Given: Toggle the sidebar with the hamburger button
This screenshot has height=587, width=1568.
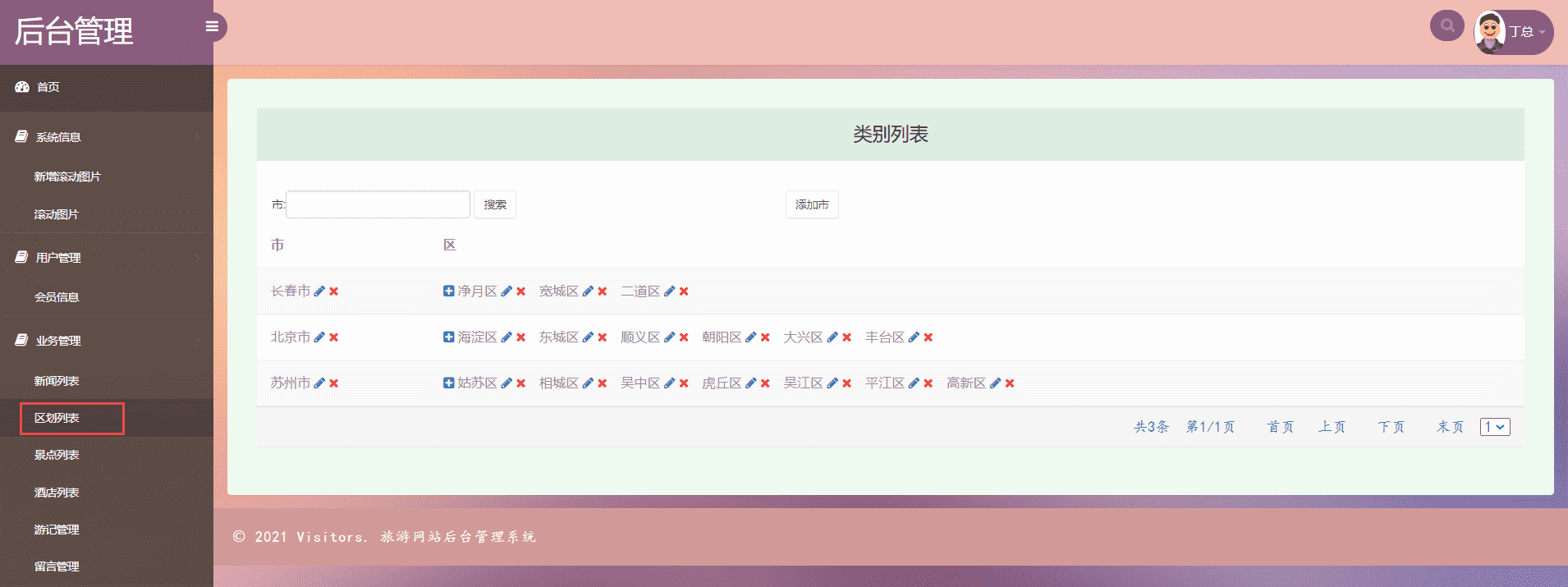Looking at the screenshot, I should click(x=212, y=27).
